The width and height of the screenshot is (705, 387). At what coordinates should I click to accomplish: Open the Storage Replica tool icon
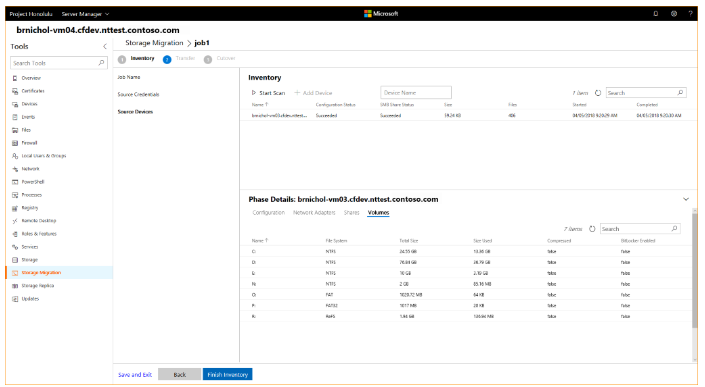tap(15, 286)
